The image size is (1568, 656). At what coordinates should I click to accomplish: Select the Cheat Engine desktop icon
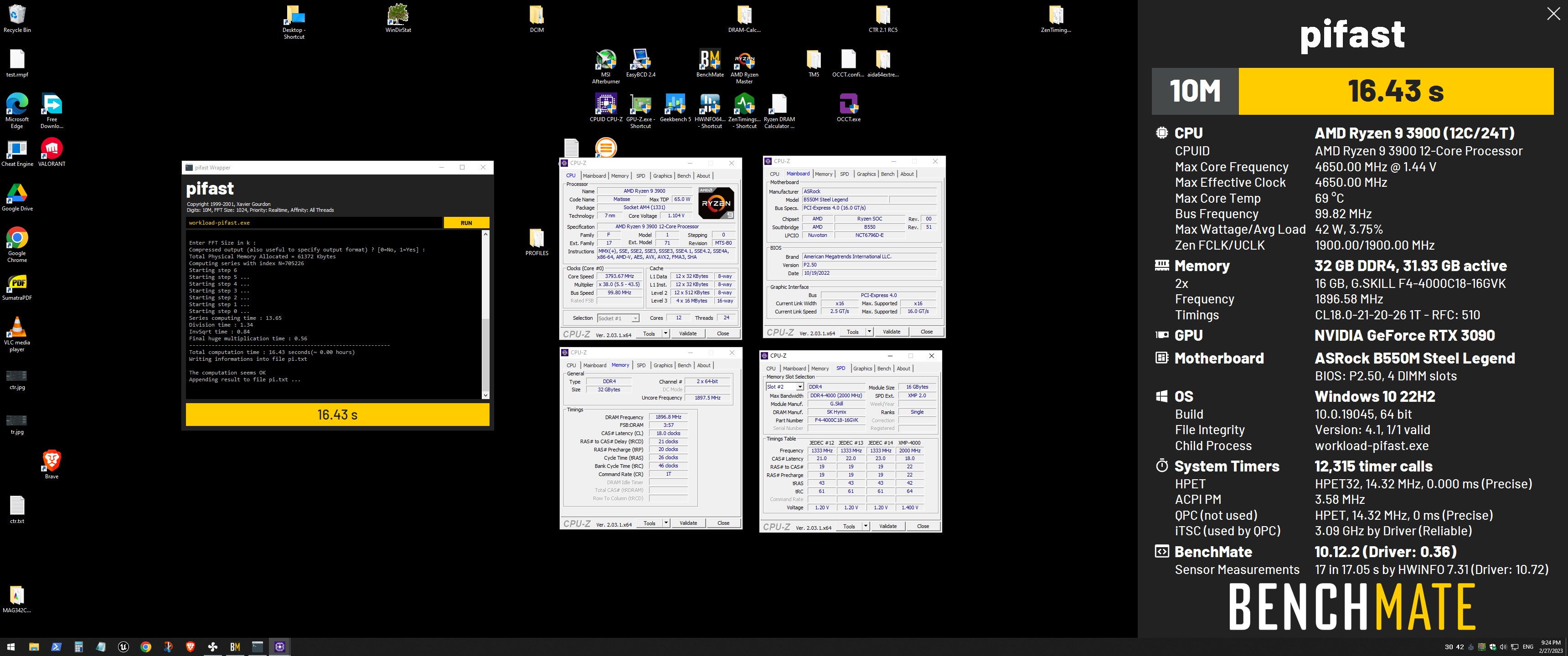pos(17,152)
